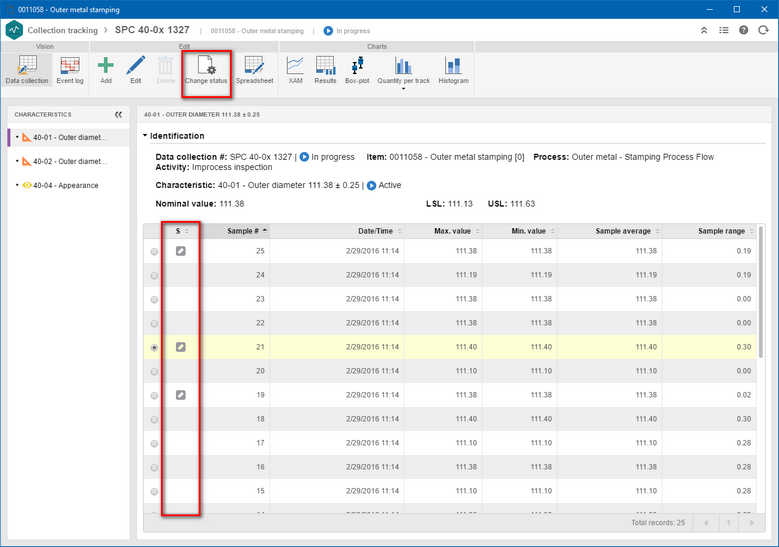Viewport: 779px width, 547px height.
Task: Select the radio button for sample 21
Action: pos(155,347)
